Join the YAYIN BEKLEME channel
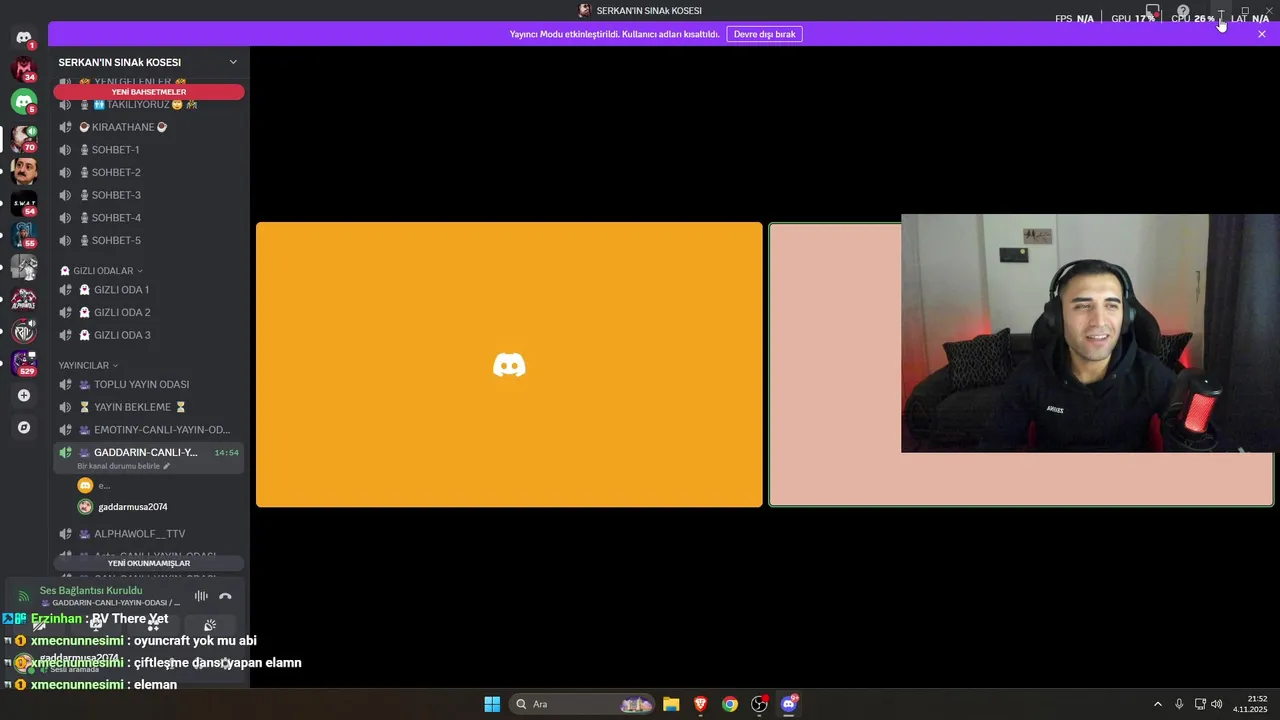 (x=148, y=407)
